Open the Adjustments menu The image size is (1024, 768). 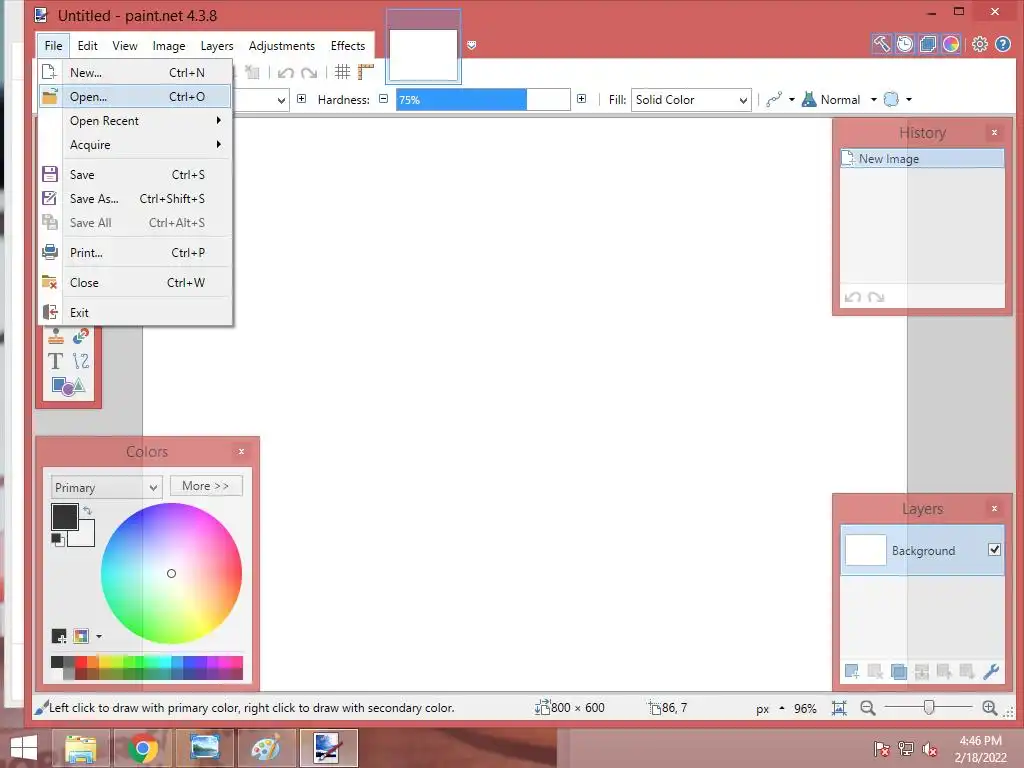[x=281, y=46]
